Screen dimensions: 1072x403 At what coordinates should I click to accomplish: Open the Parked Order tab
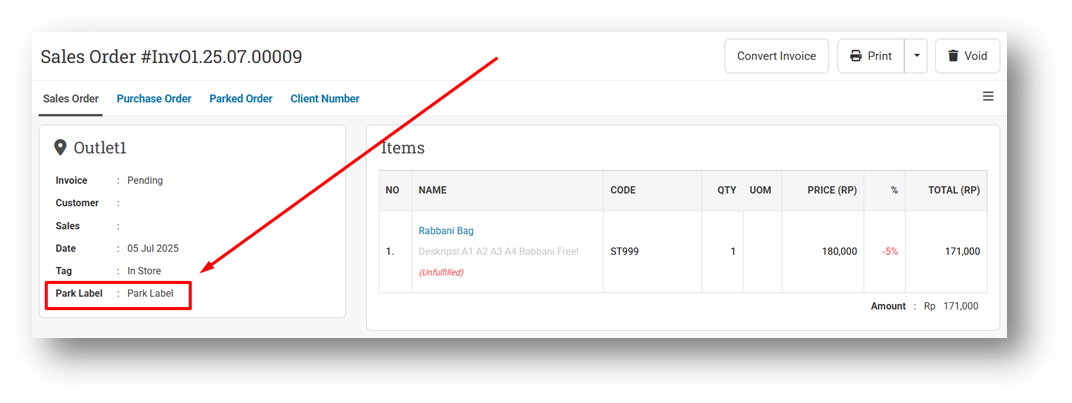[x=241, y=99]
